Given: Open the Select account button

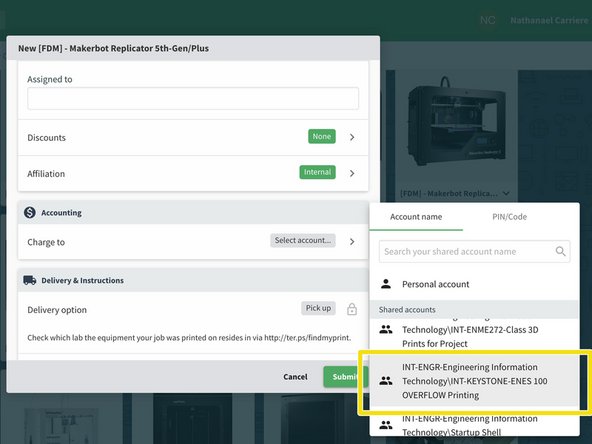Looking at the screenshot, I should pyautogui.click(x=303, y=240).
